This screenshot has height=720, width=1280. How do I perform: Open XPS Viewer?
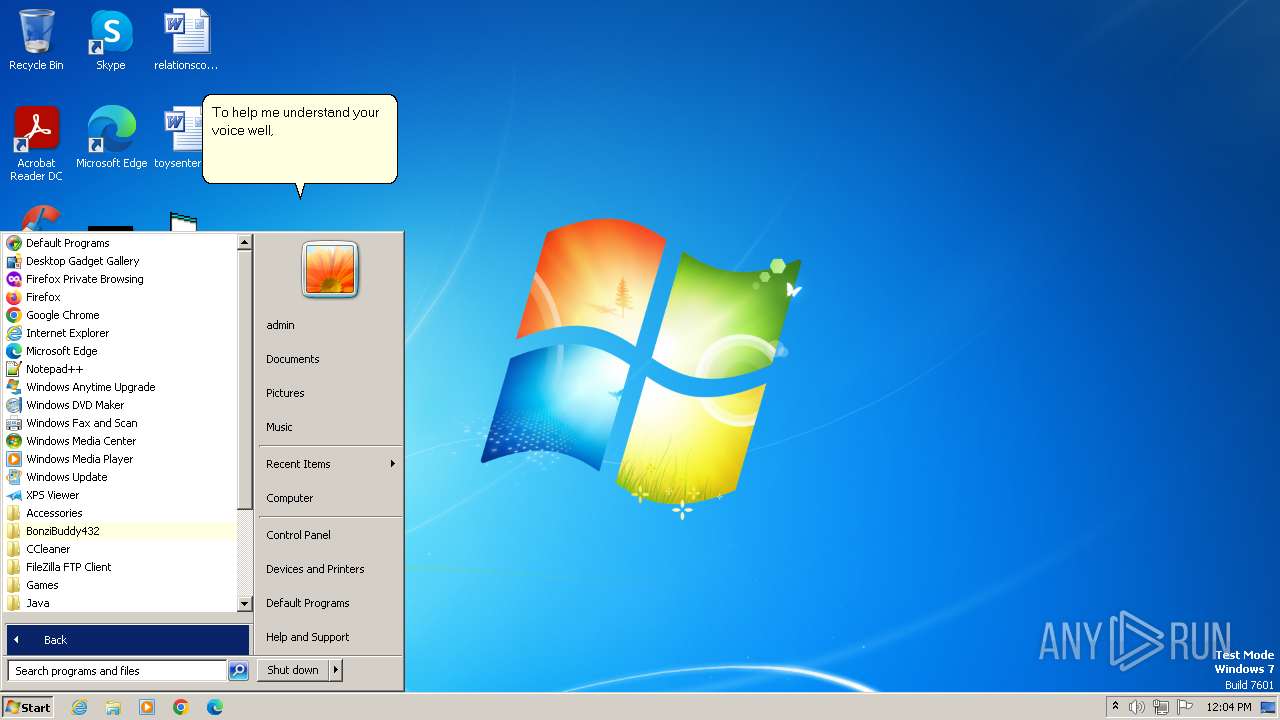pyautogui.click(x=121, y=495)
